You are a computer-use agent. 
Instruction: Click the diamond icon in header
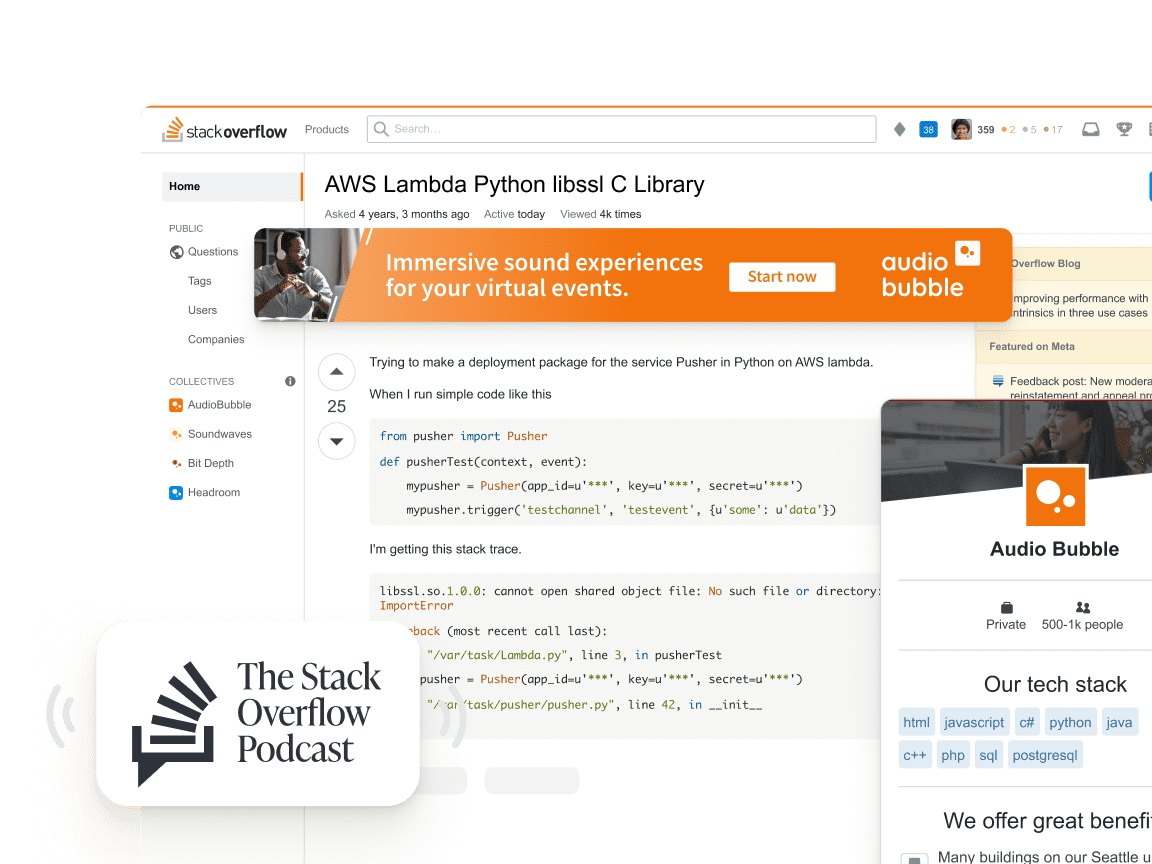(x=899, y=129)
